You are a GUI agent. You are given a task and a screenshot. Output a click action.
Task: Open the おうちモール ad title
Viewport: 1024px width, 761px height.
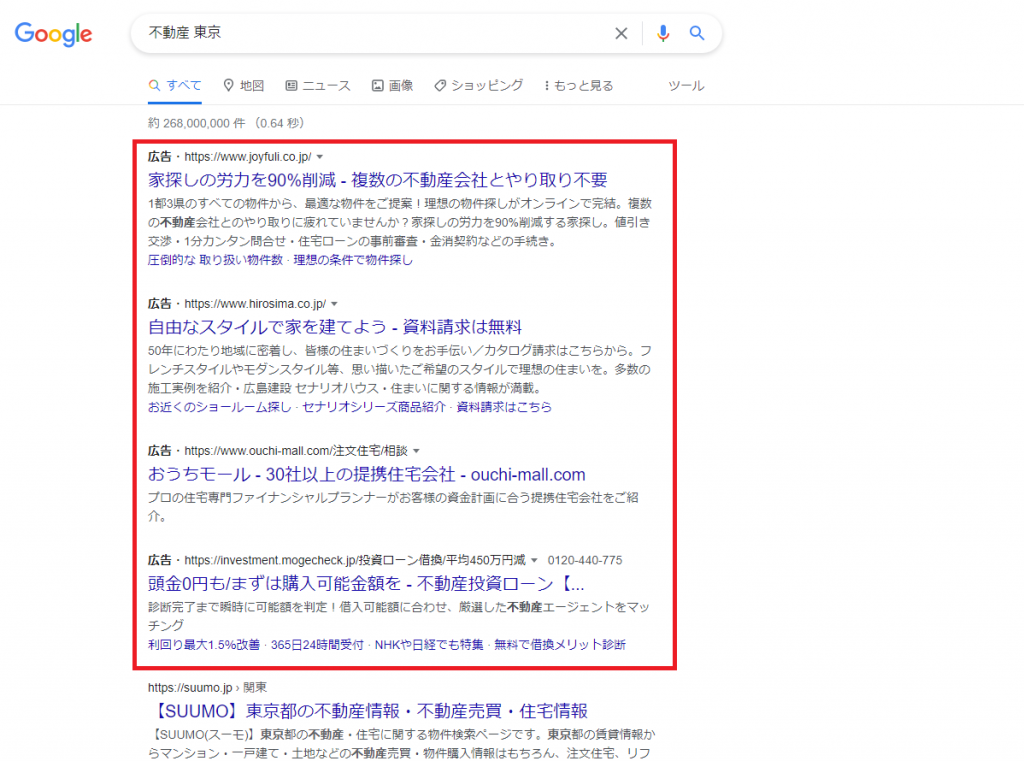[x=366, y=474]
